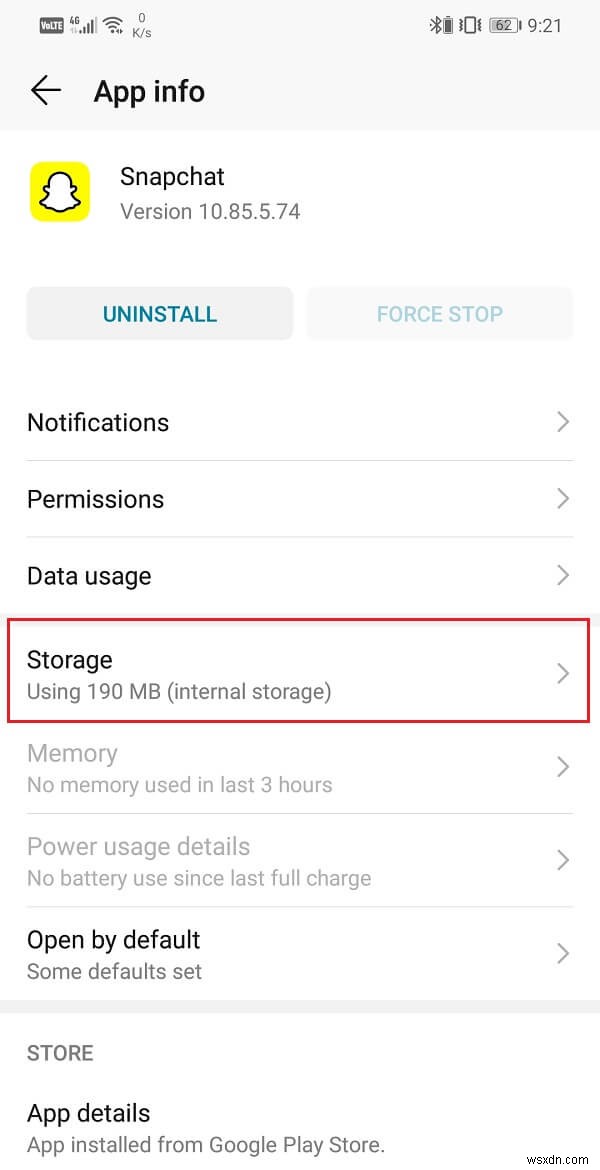600x1170 pixels.
Task: Expand the Notifications settings chevron
Action: 564,424
